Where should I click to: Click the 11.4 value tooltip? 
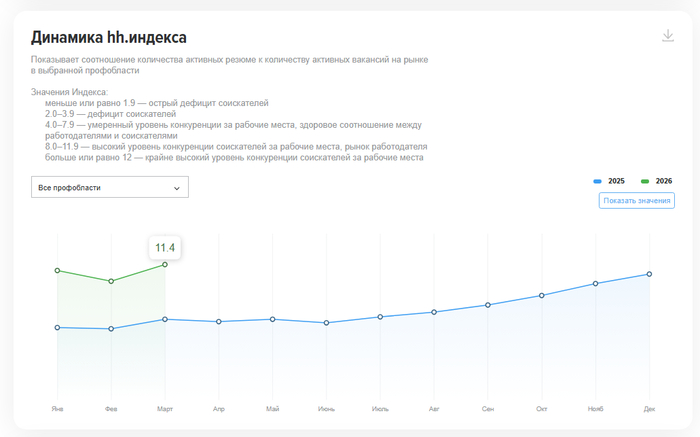[165, 248]
